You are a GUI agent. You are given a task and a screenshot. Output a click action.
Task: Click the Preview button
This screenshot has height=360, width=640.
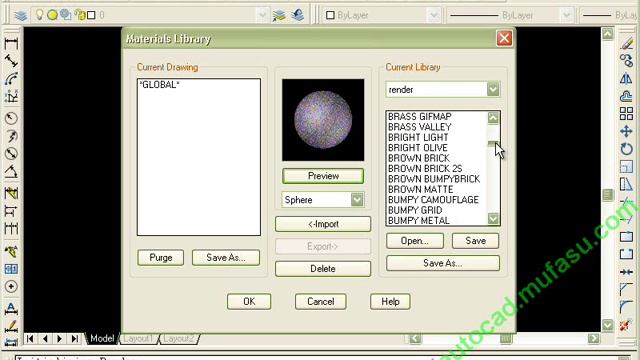click(323, 176)
